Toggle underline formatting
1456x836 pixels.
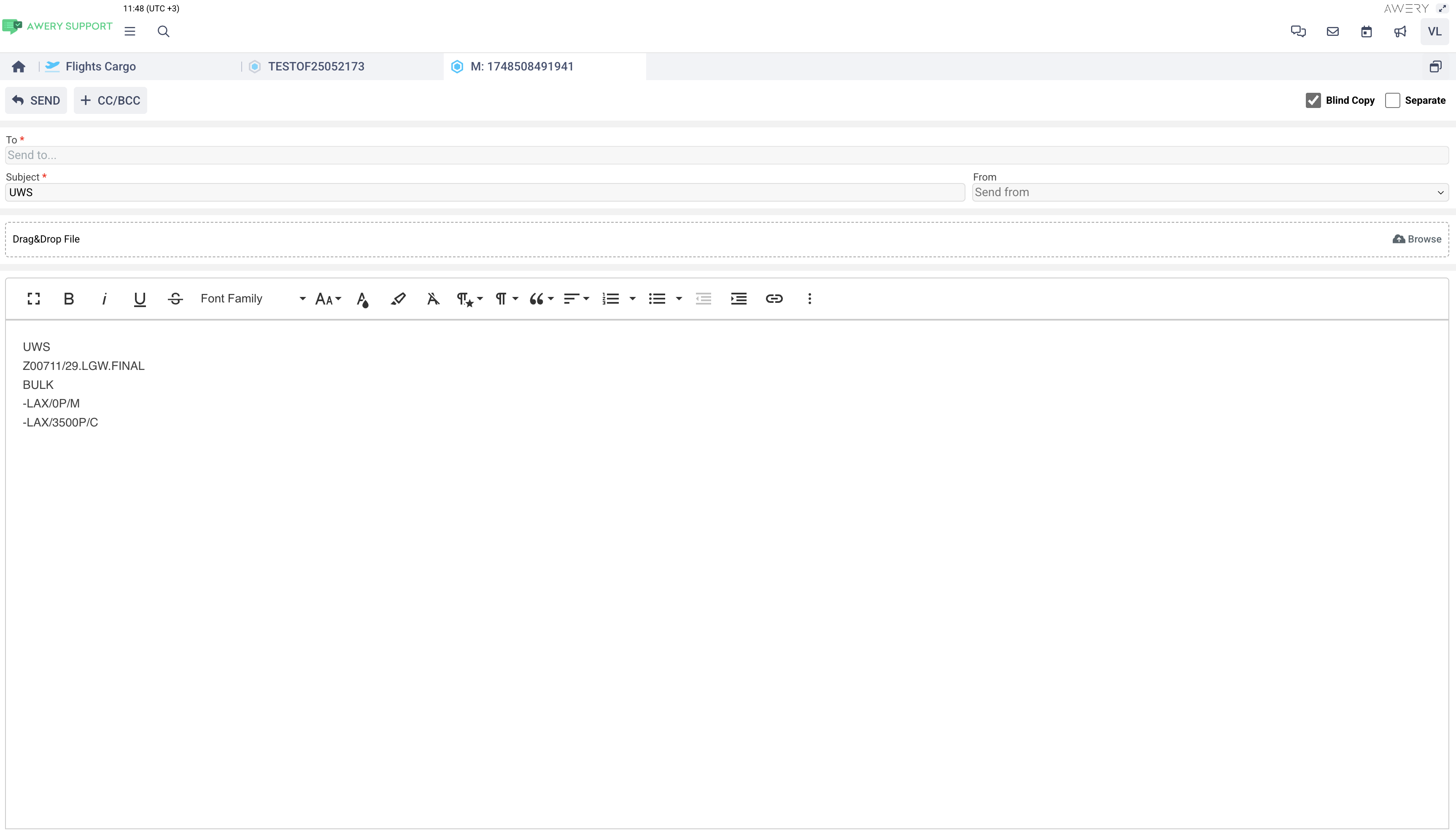(140, 299)
